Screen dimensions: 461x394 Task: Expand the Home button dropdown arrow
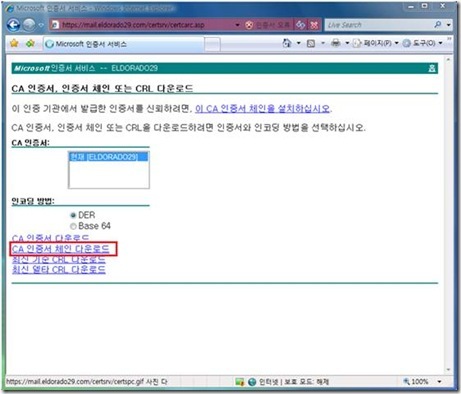pos(299,43)
